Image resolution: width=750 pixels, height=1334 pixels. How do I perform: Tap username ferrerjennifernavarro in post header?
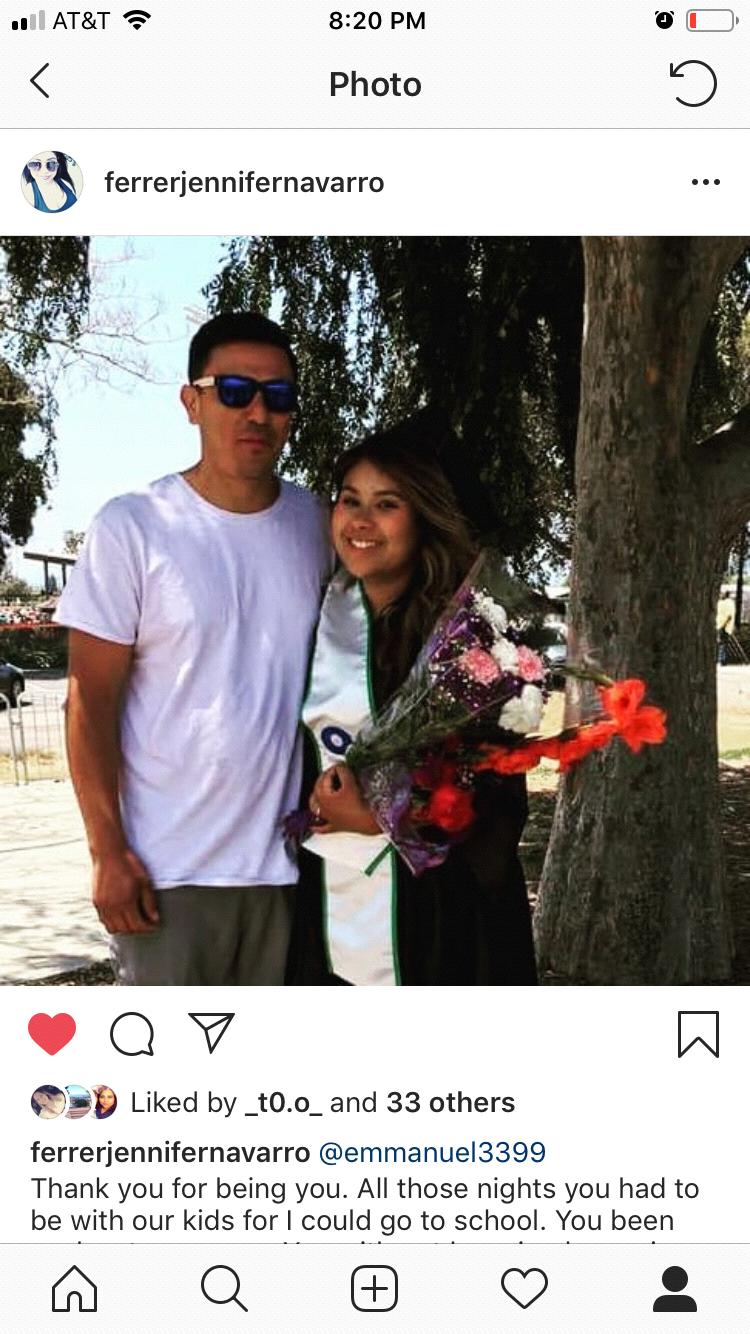click(x=244, y=182)
